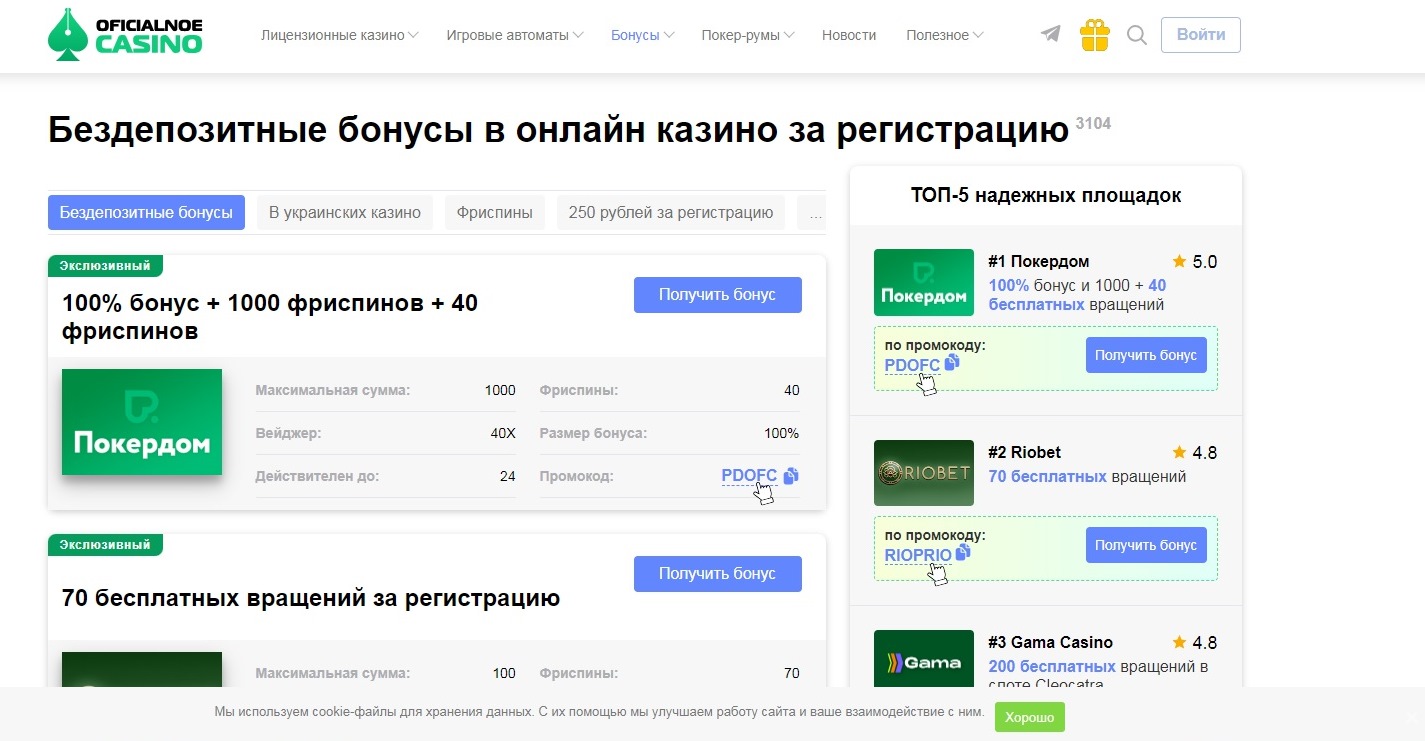Click the 40X wager value
The height and width of the screenshot is (741, 1425).
pos(503,433)
